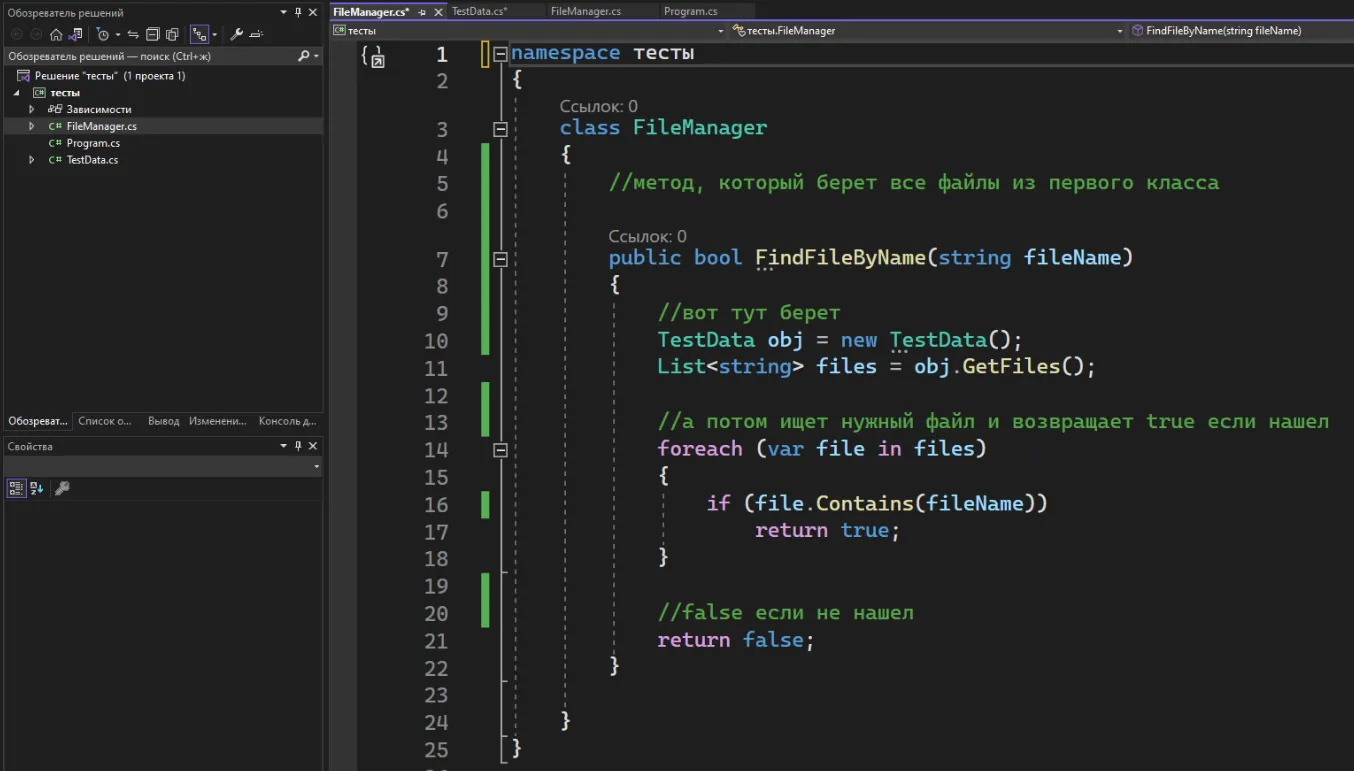Image resolution: width=1354 pixels, height=771 pixels.
Task: Click the forward arrow in Solution Explorer
Action: (35, 34)
